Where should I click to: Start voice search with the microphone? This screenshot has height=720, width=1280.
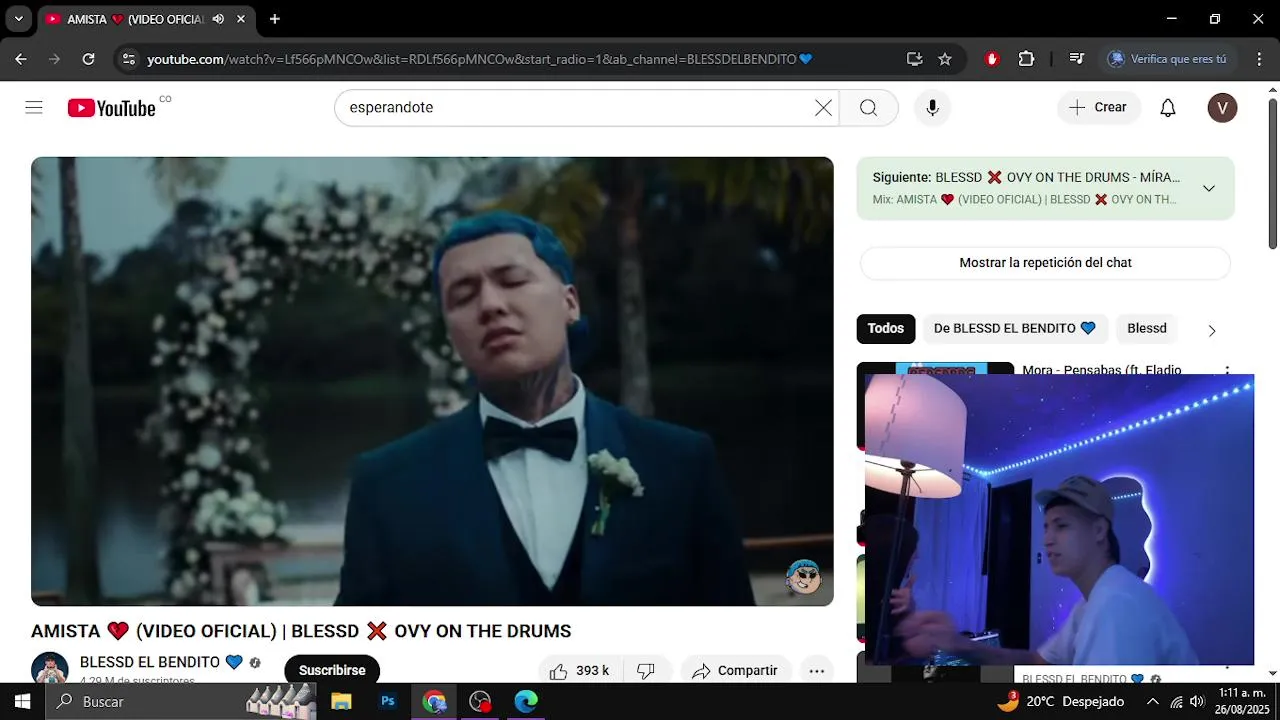coord(932,108)
